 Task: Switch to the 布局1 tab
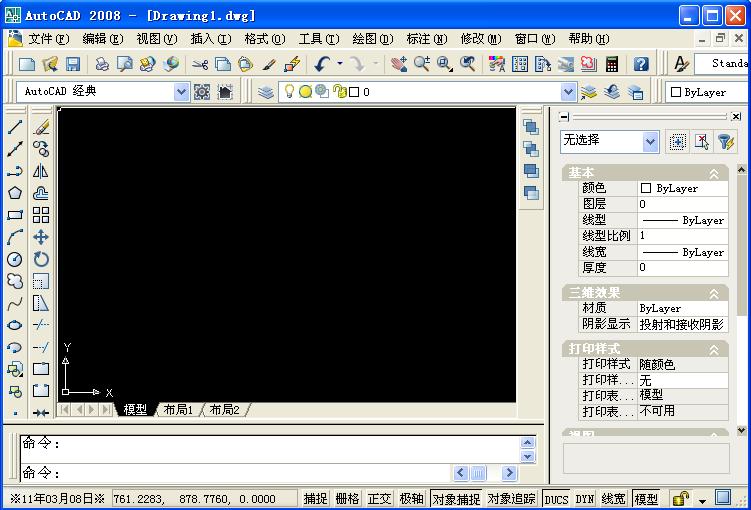(x=178, y=409)
